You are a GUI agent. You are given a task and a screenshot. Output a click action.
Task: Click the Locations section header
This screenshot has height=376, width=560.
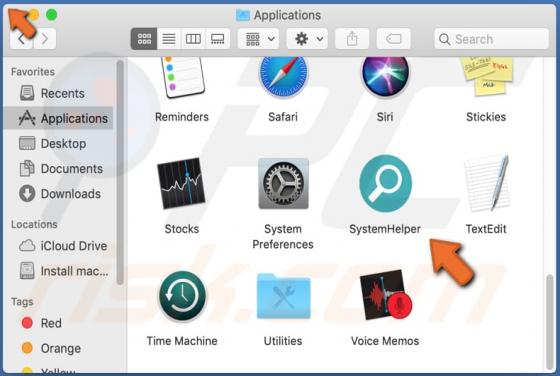(34, 224)
